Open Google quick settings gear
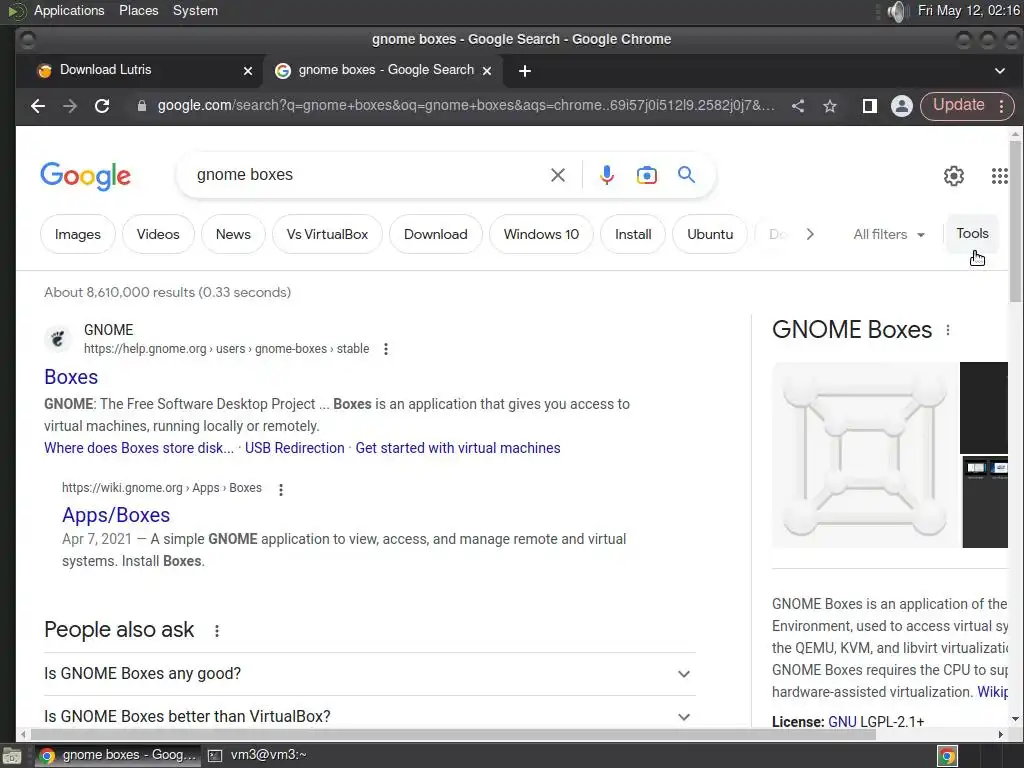The width and height of the screenshot is (1024, 768). coord(953,176)
